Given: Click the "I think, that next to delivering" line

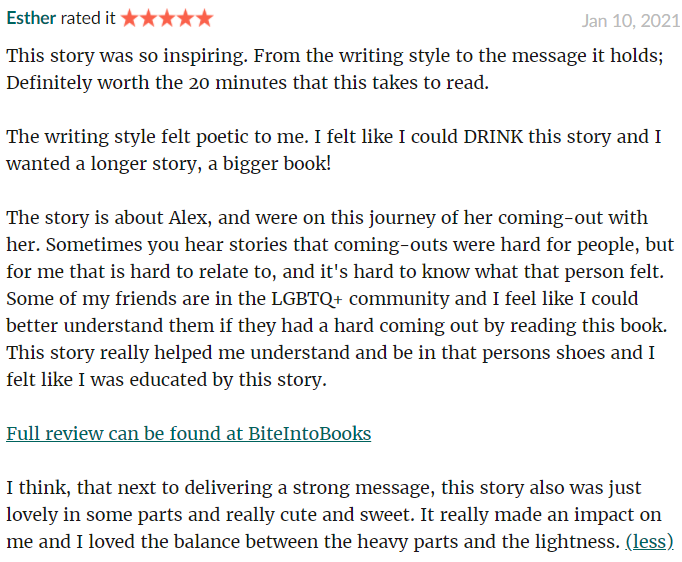Looking at the screenshot, I should (140, 488).
